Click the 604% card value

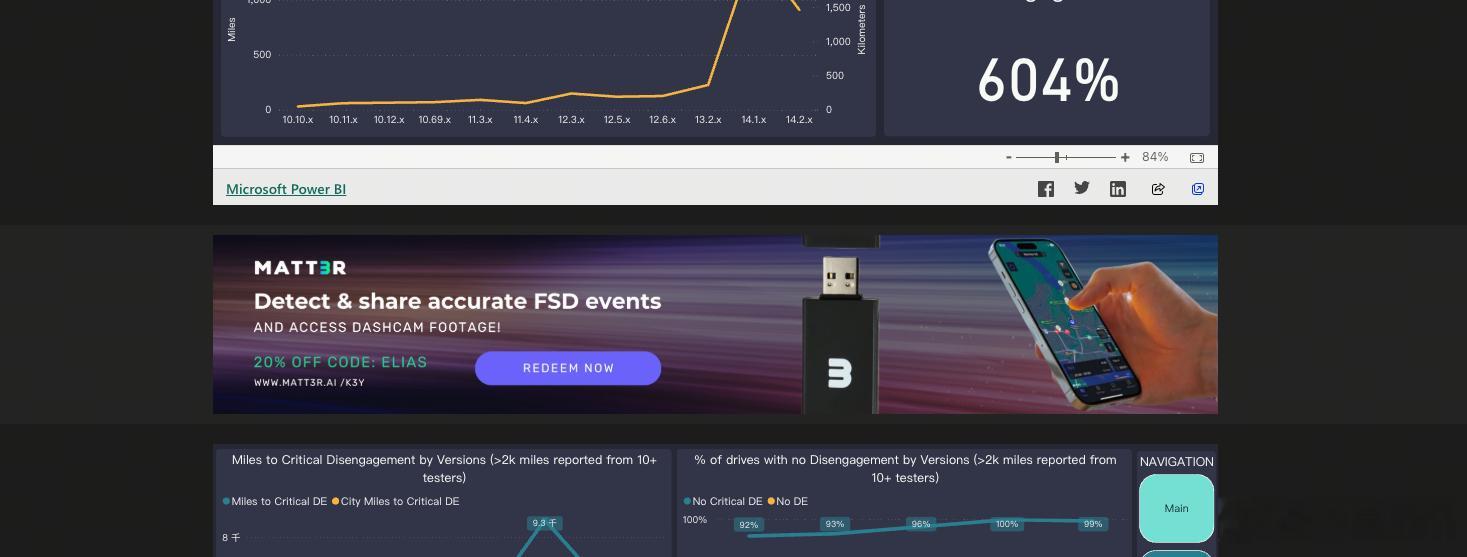point(1048,81)
